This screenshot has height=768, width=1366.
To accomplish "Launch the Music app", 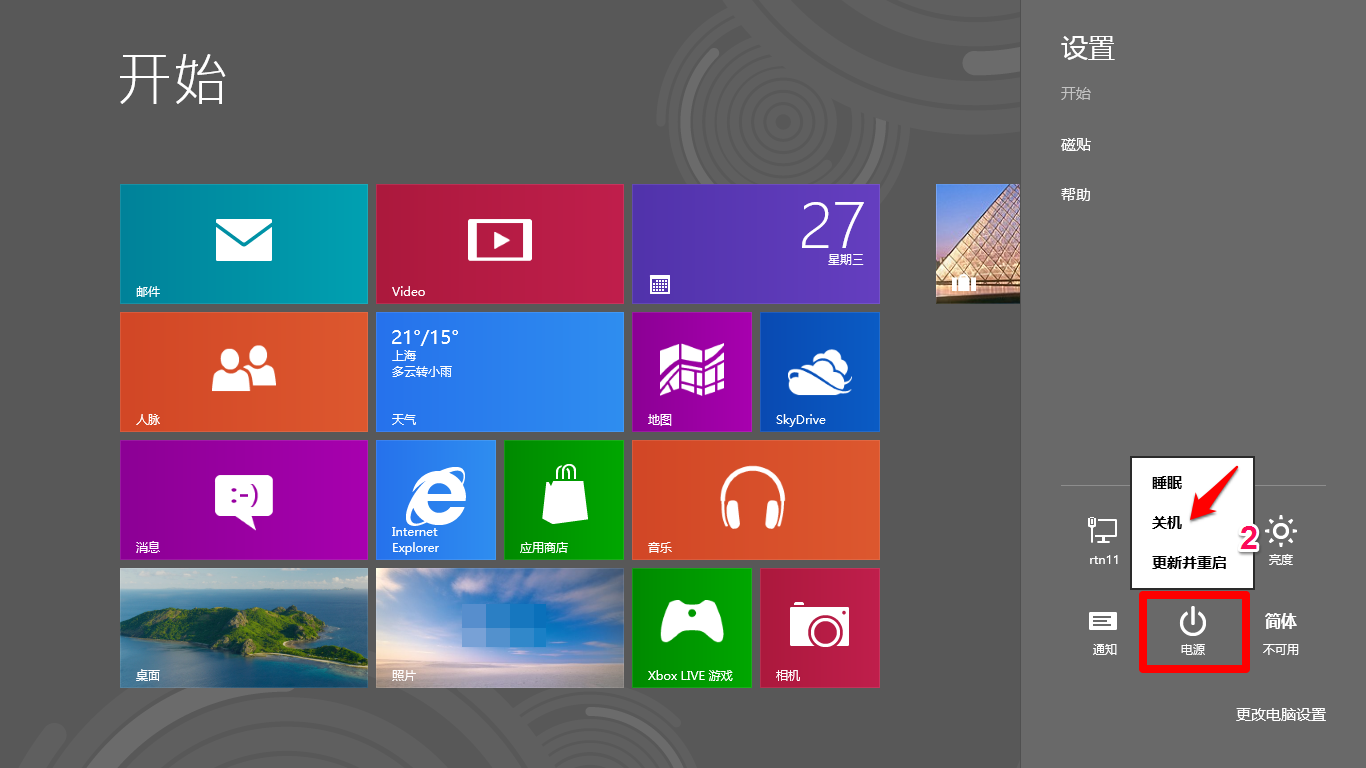I will click(x=755, y=499).
